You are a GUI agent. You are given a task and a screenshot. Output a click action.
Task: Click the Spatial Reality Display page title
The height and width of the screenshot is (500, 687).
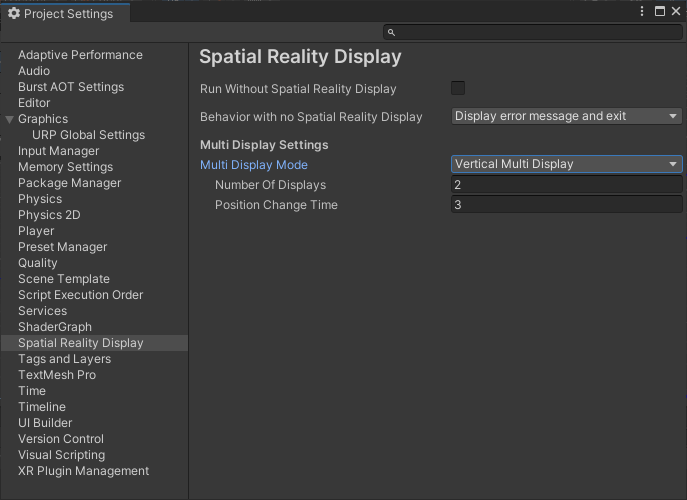[x=300, y=57]
